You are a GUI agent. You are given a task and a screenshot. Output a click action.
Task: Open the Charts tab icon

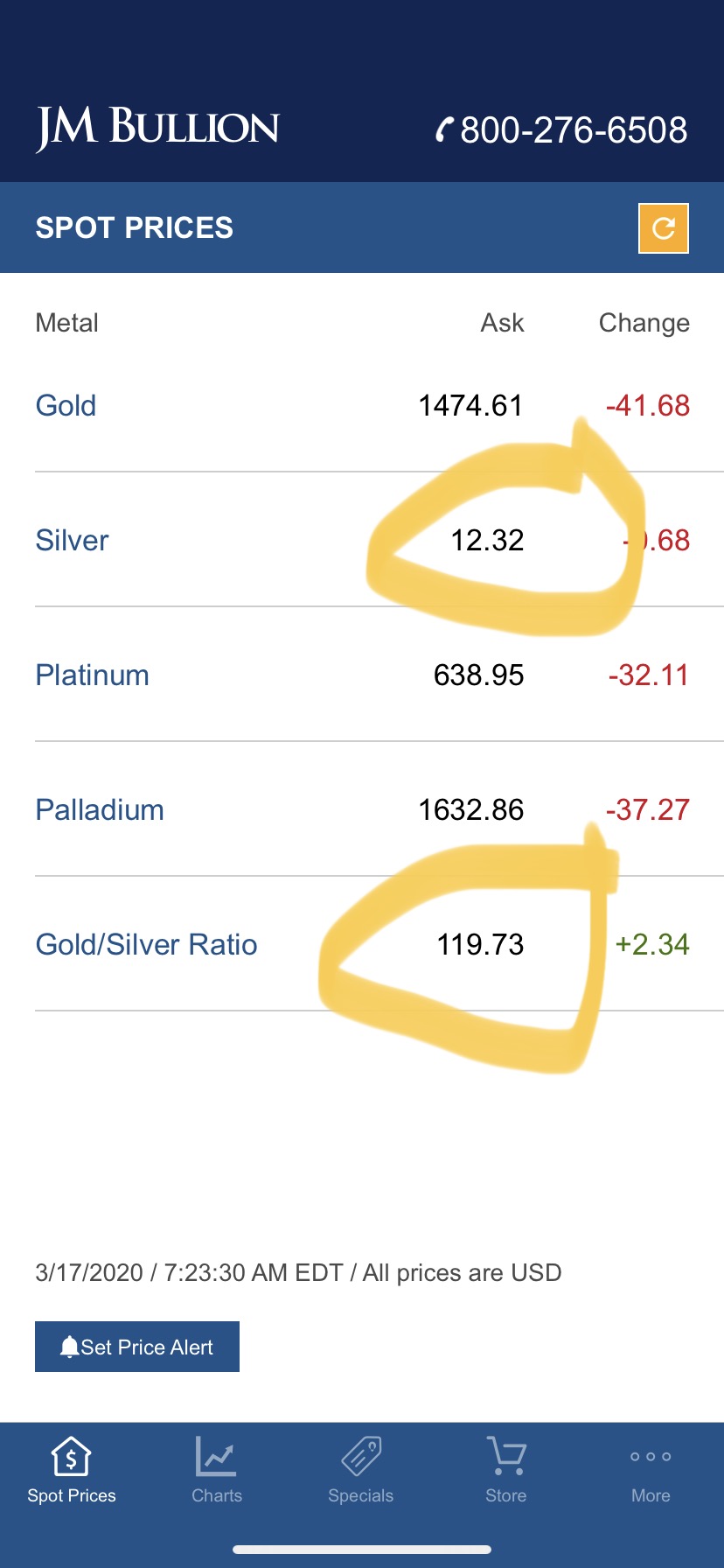tap(216, 1456)
